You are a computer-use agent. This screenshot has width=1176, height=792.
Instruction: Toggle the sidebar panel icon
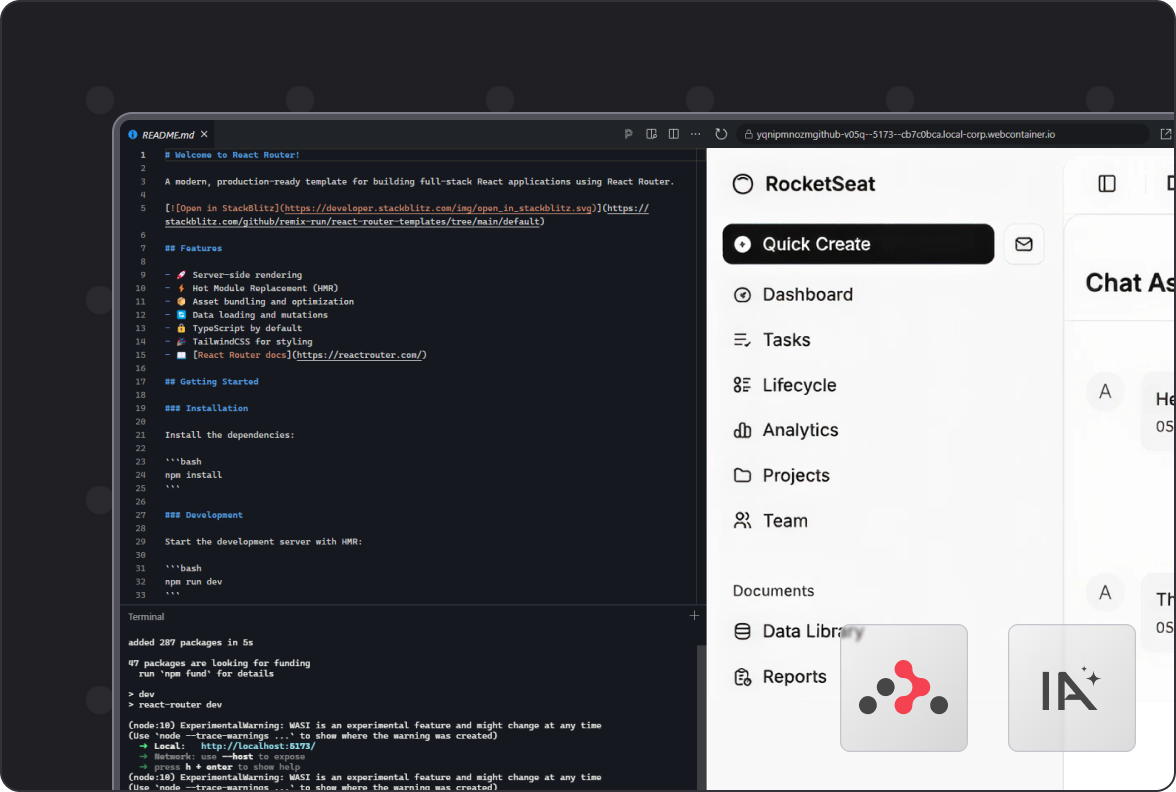[1107, 184]
